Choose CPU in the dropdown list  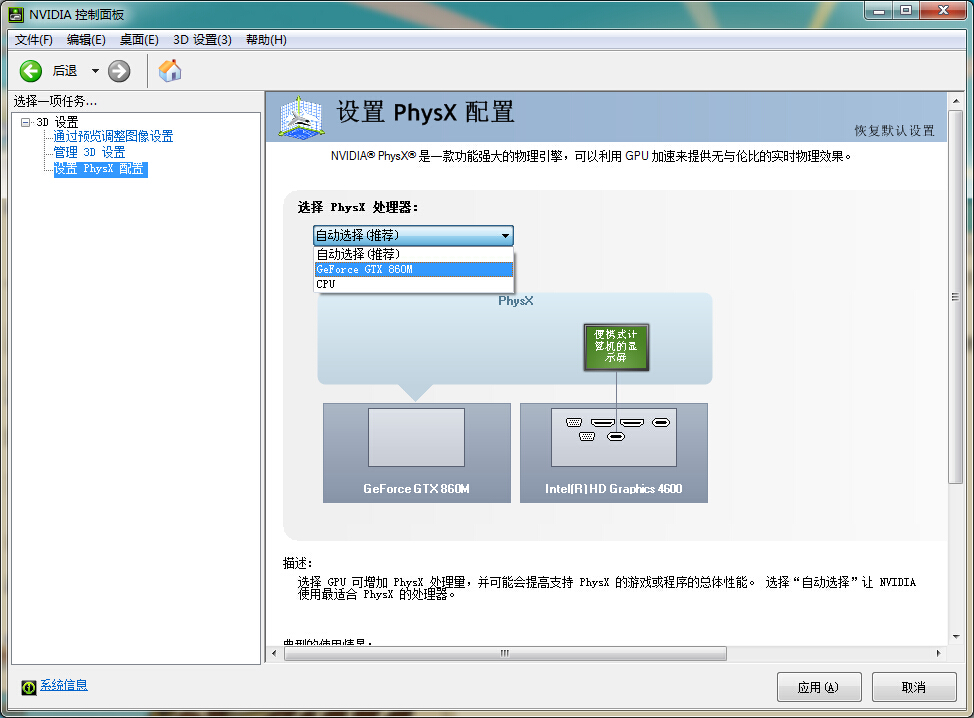[x=414, y=284]
